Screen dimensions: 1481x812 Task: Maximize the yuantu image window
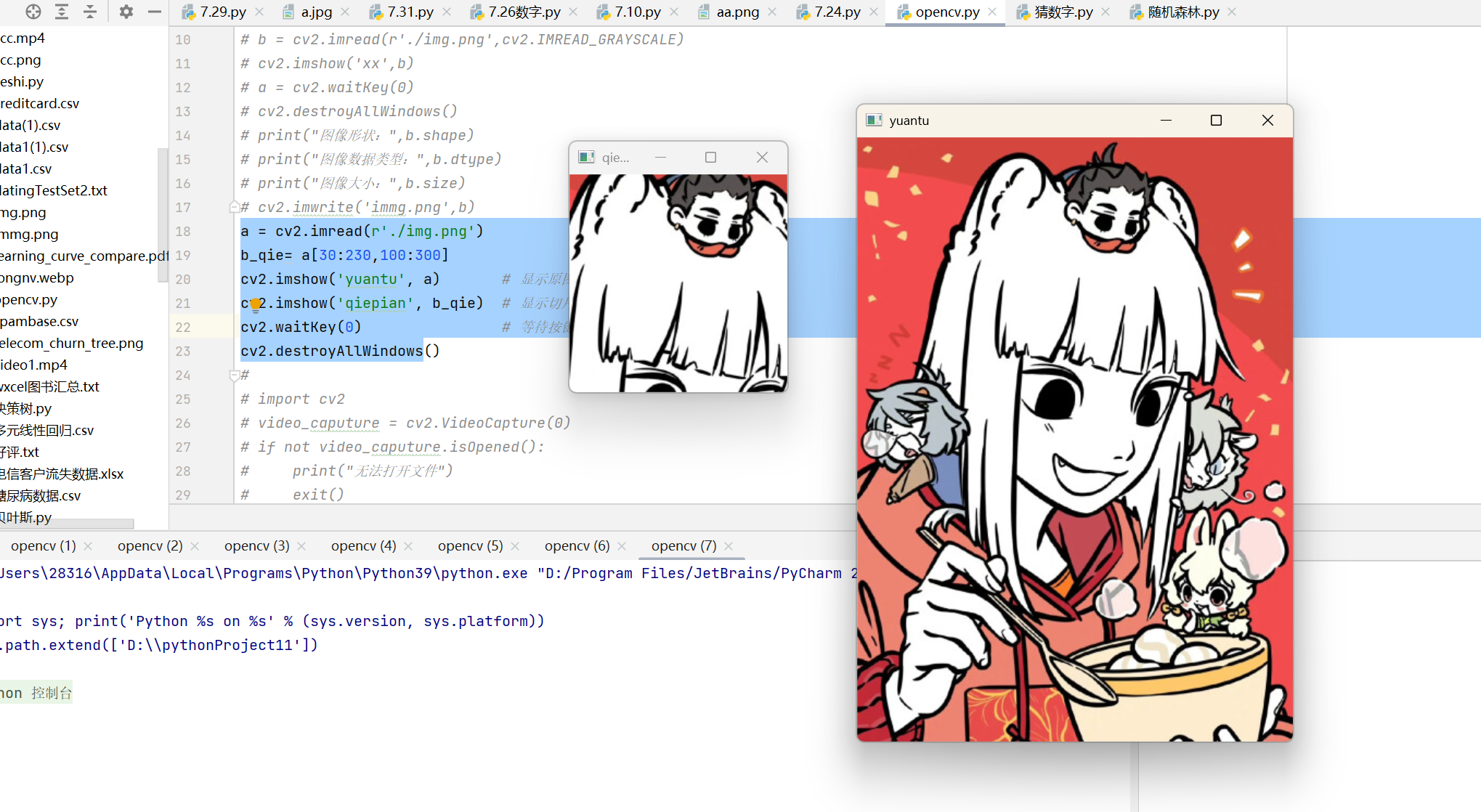(x=1216, y=121)
